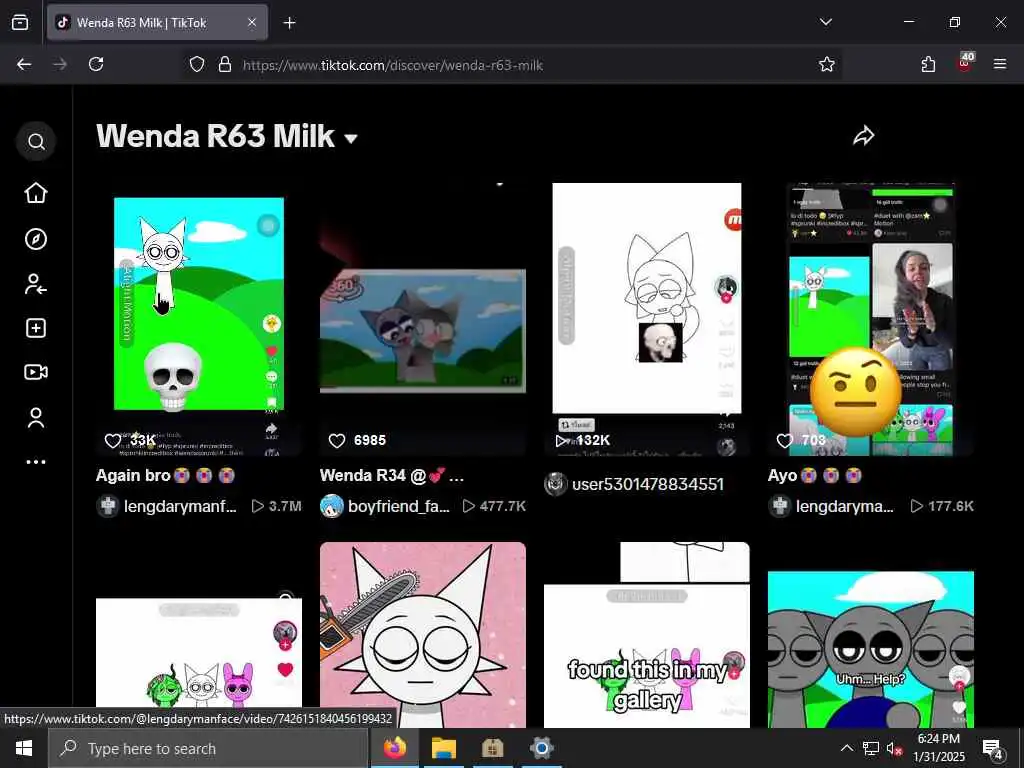This screenshot has width=1024, height=768.
Task: Go to TikTok Home via house icon
Action: (x=36, y=193)
